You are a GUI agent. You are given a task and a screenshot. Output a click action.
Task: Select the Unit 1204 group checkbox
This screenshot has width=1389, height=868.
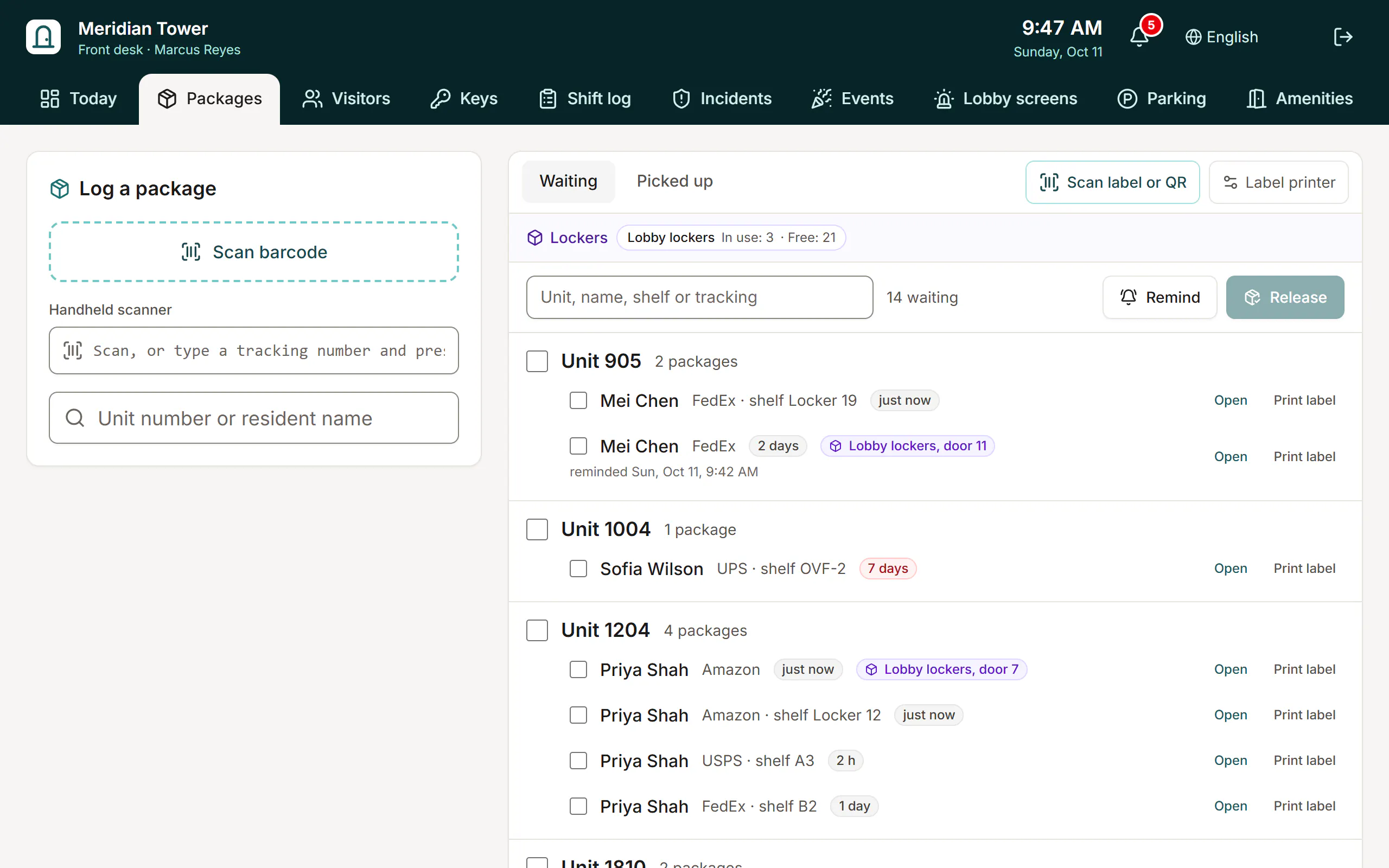537,630
